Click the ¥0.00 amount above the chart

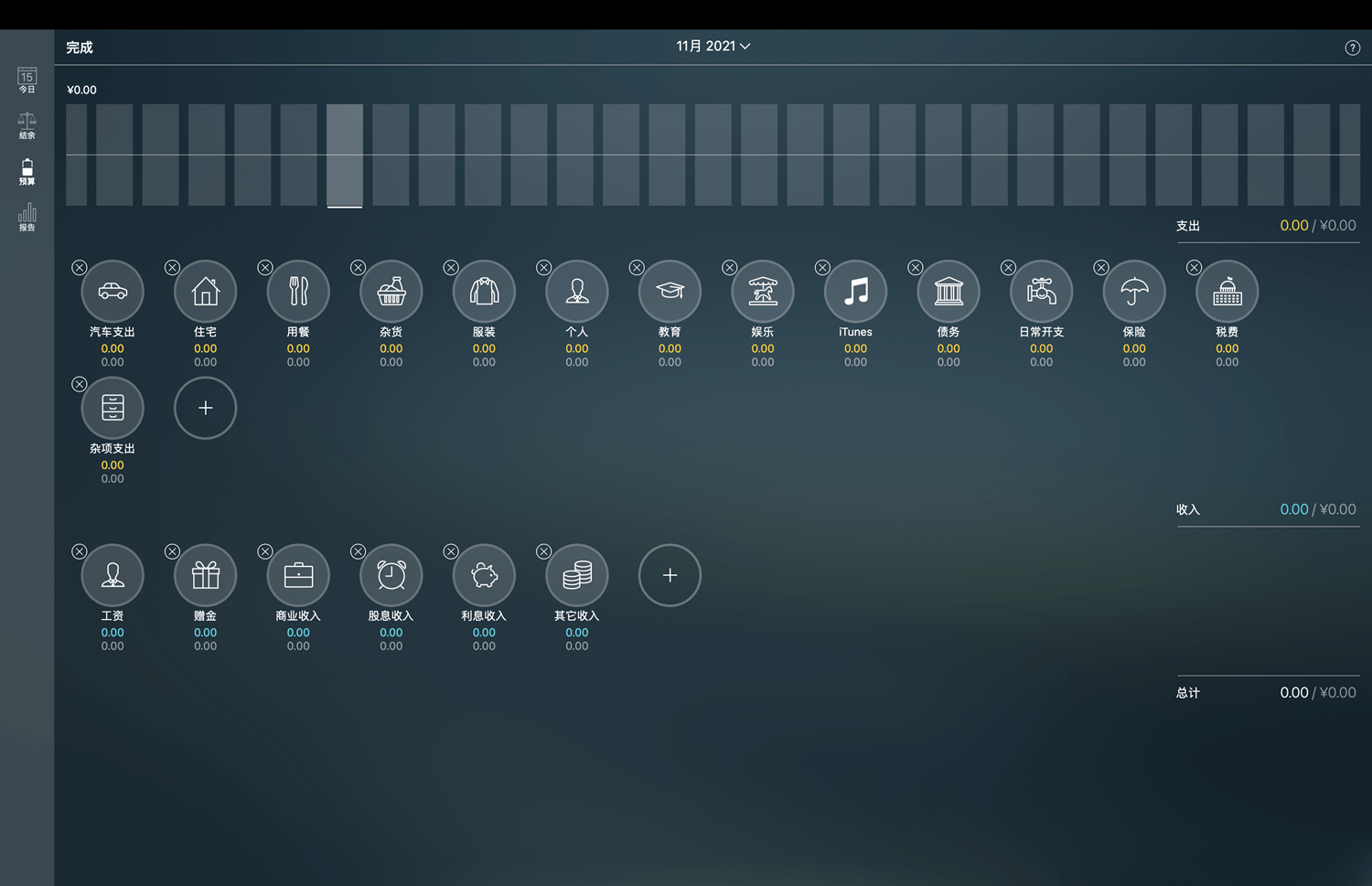[x=81, y=90]
